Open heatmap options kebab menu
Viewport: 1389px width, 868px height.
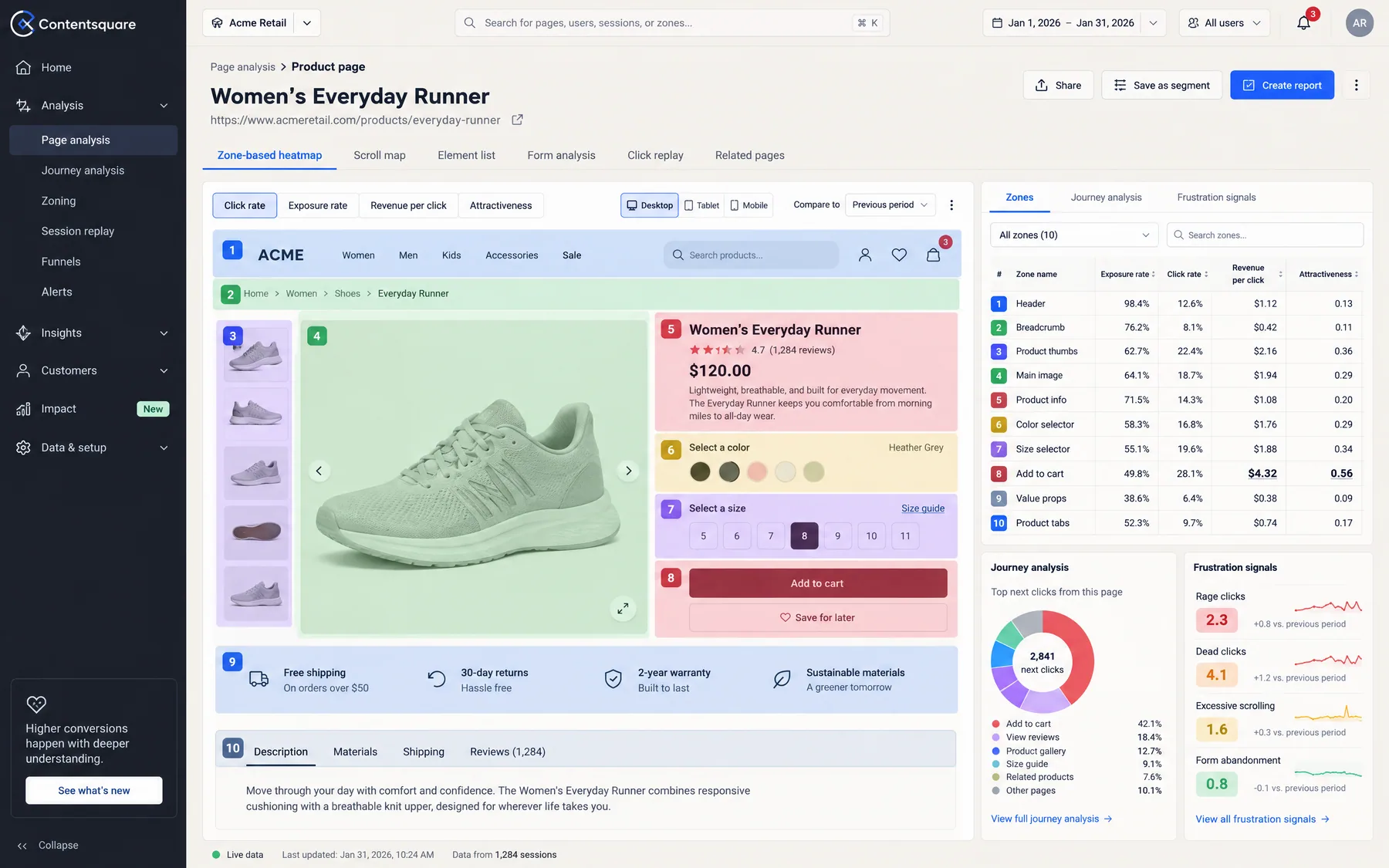tap(951, 205)
